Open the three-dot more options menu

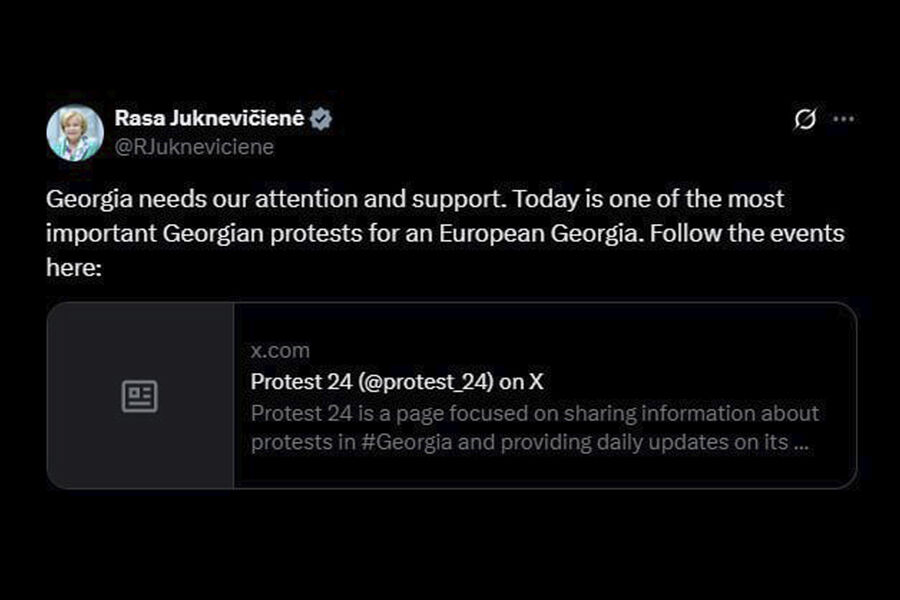844,119
